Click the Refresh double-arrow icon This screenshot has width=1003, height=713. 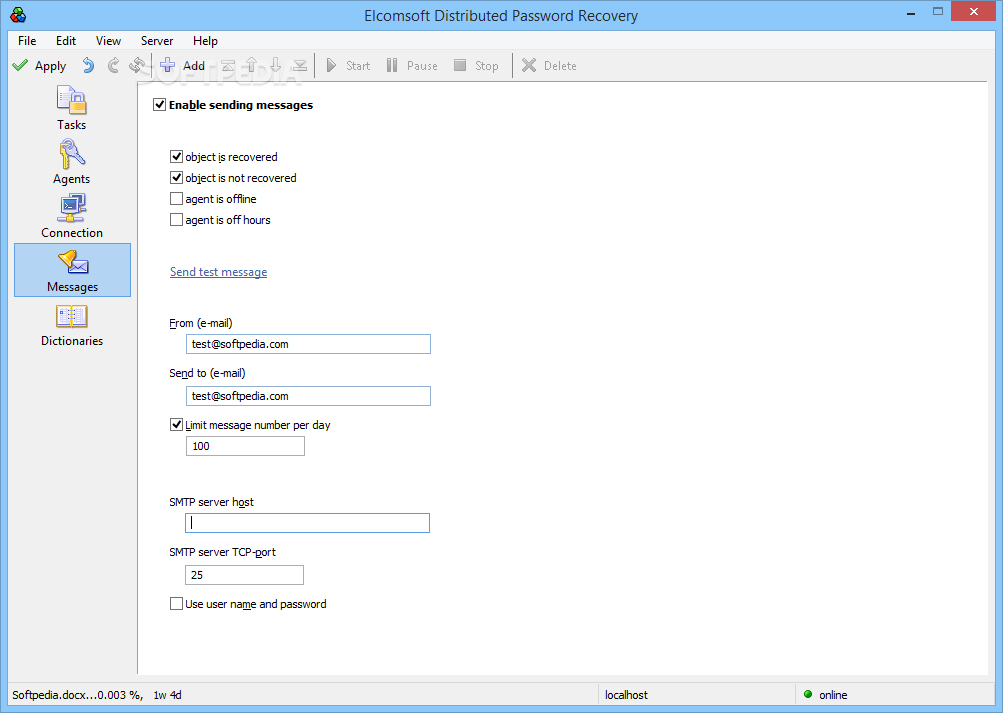pos(136,65)
